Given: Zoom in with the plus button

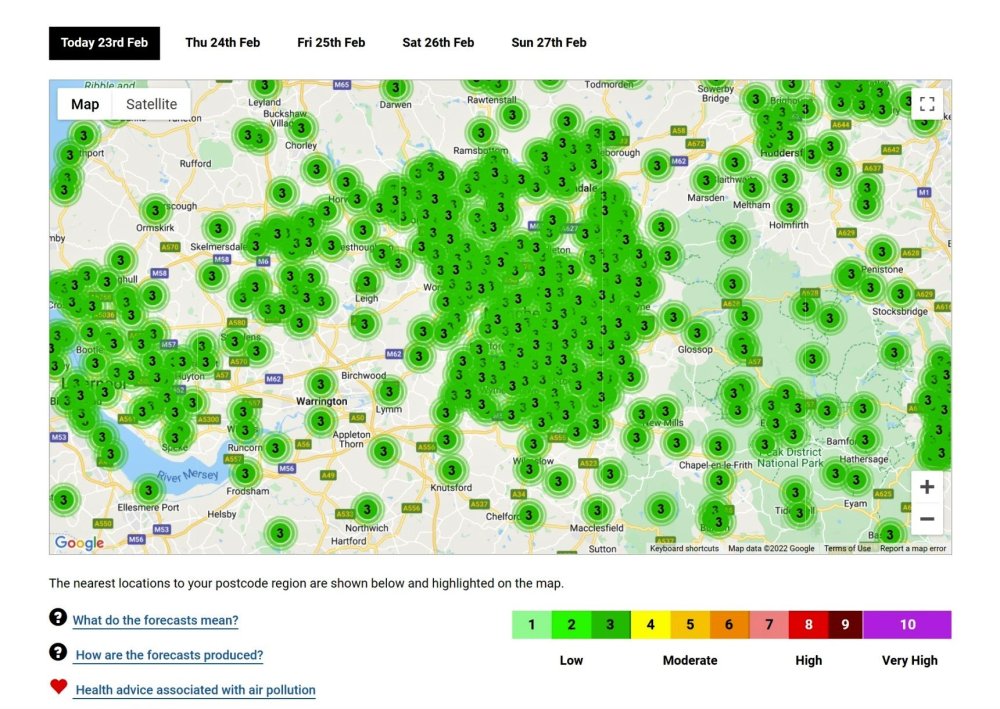Looking at the screenshot, I should coord(927,487).
